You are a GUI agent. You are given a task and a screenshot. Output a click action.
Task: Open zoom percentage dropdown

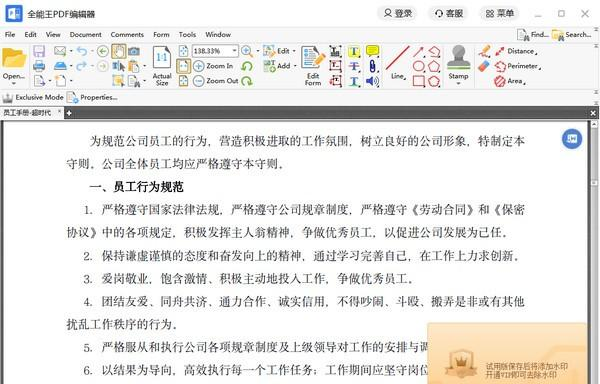tap(234, 51)
